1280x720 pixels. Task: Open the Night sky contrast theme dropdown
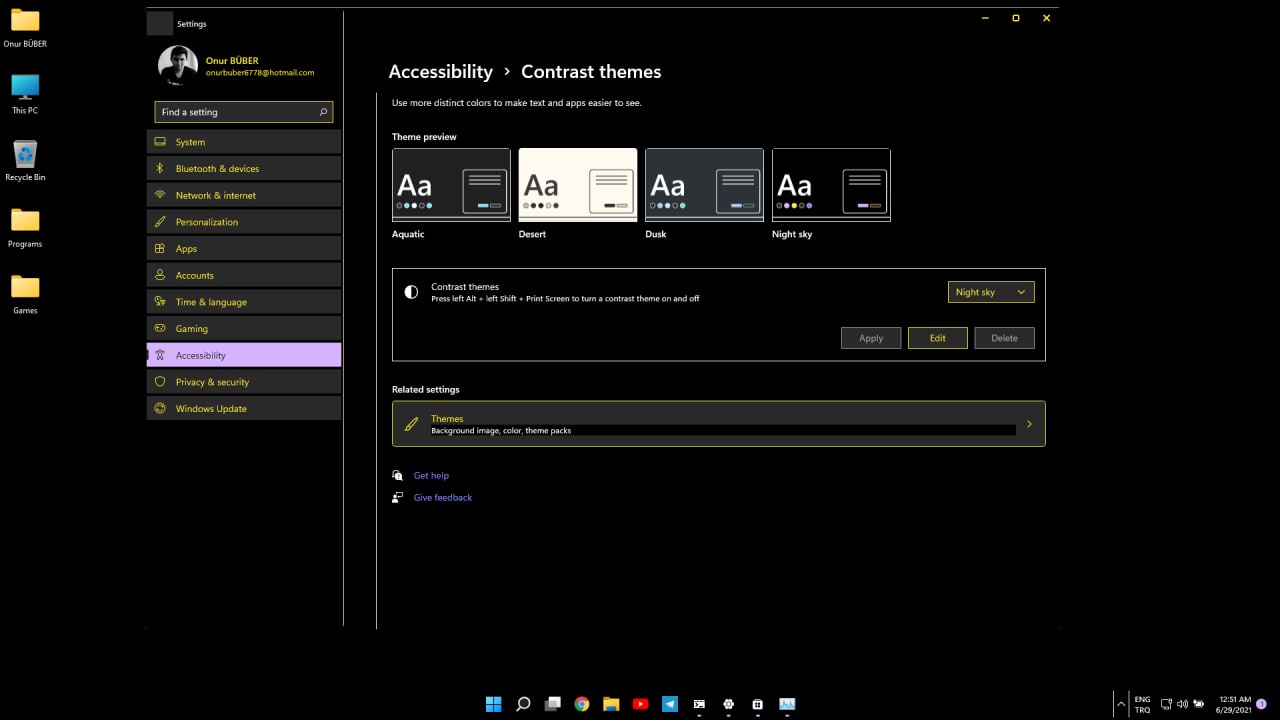(991, 292)
